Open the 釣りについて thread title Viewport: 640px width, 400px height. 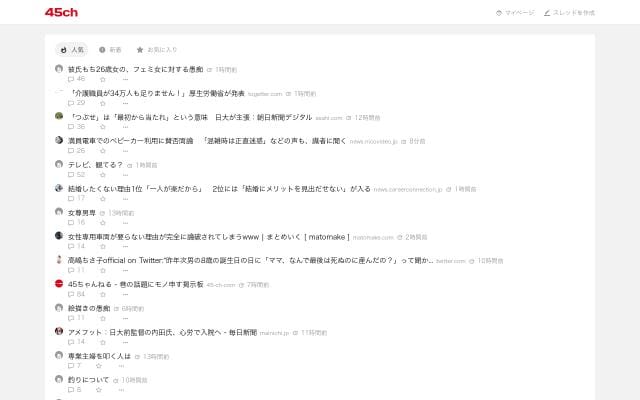coord(88,380)
